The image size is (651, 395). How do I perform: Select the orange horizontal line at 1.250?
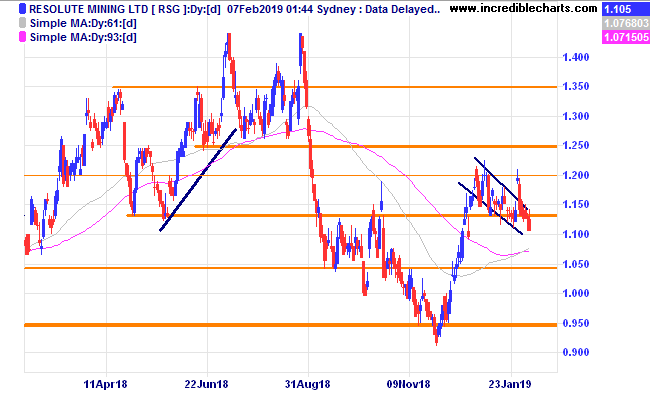(x=376, y=146)
